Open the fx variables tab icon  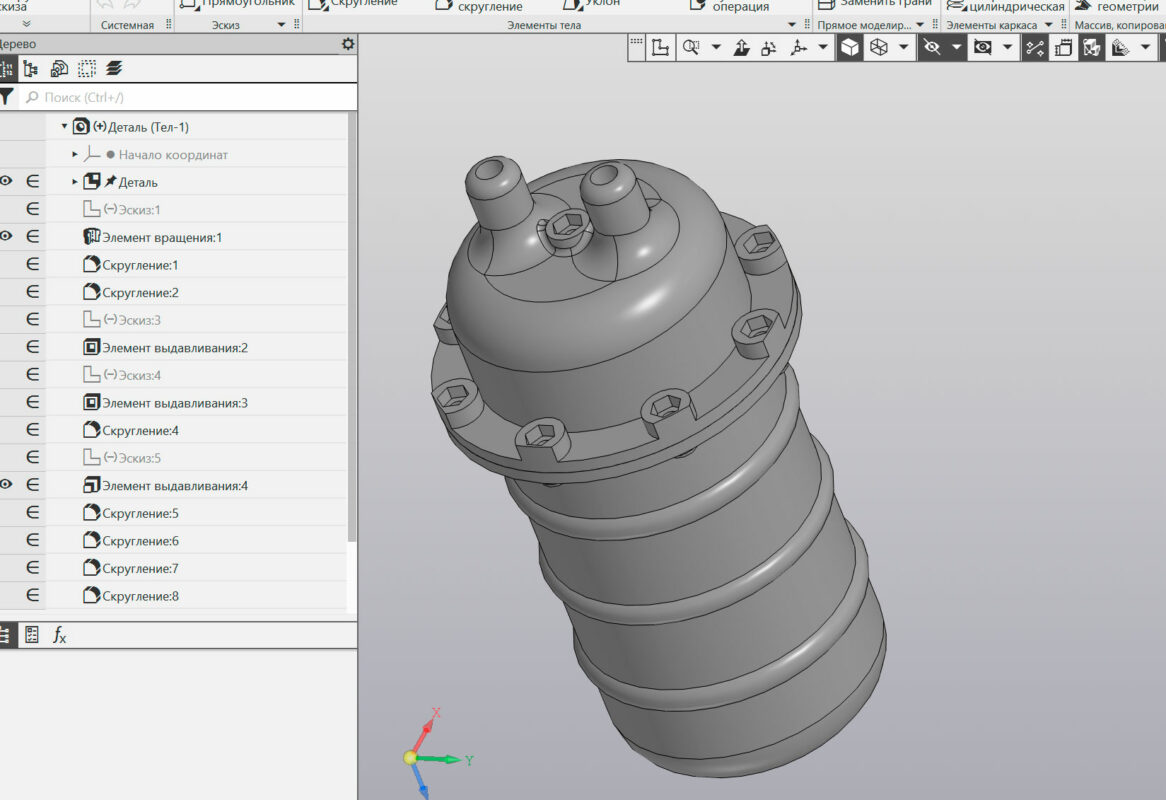point(60,635)
